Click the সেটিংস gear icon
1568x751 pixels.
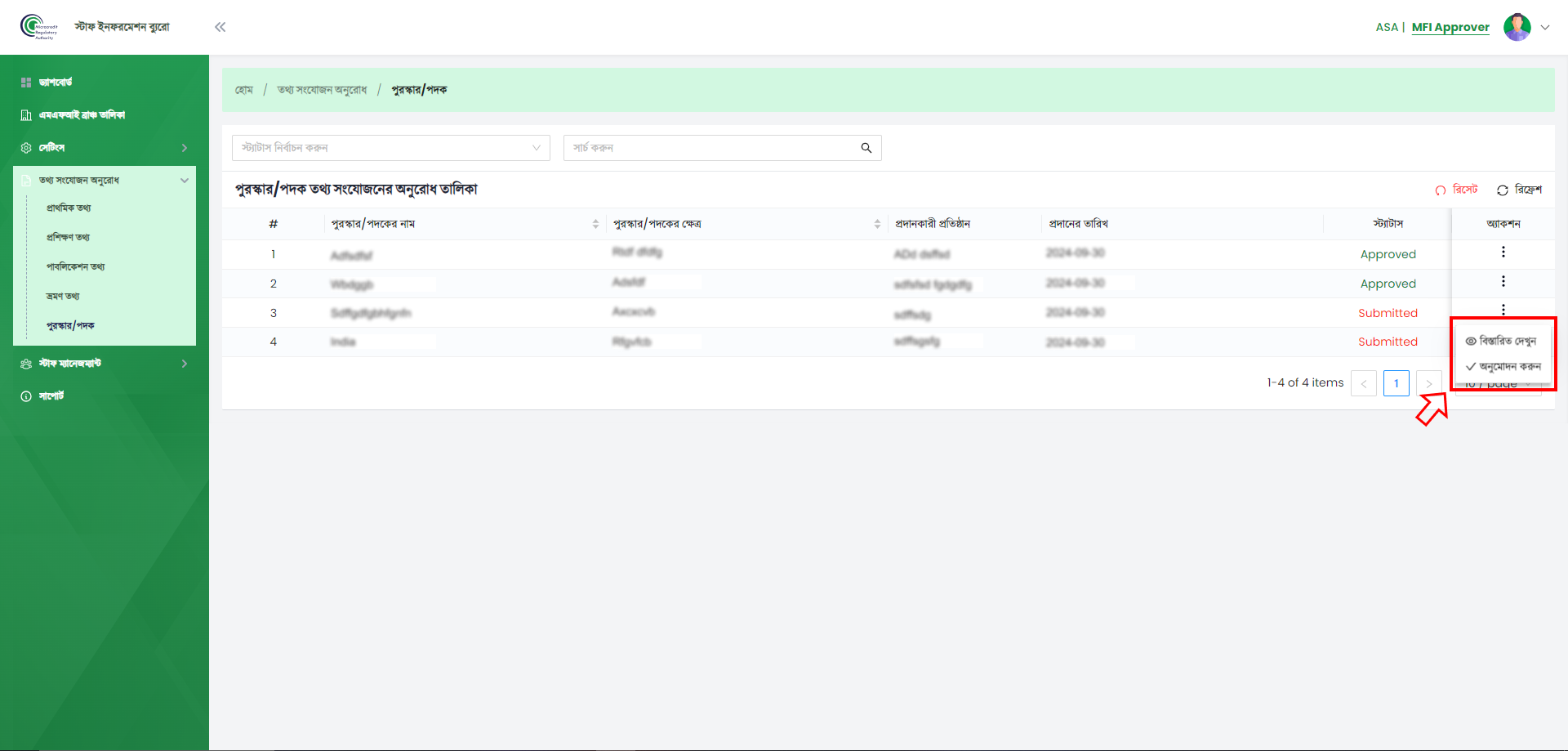(x=26, y=148)
